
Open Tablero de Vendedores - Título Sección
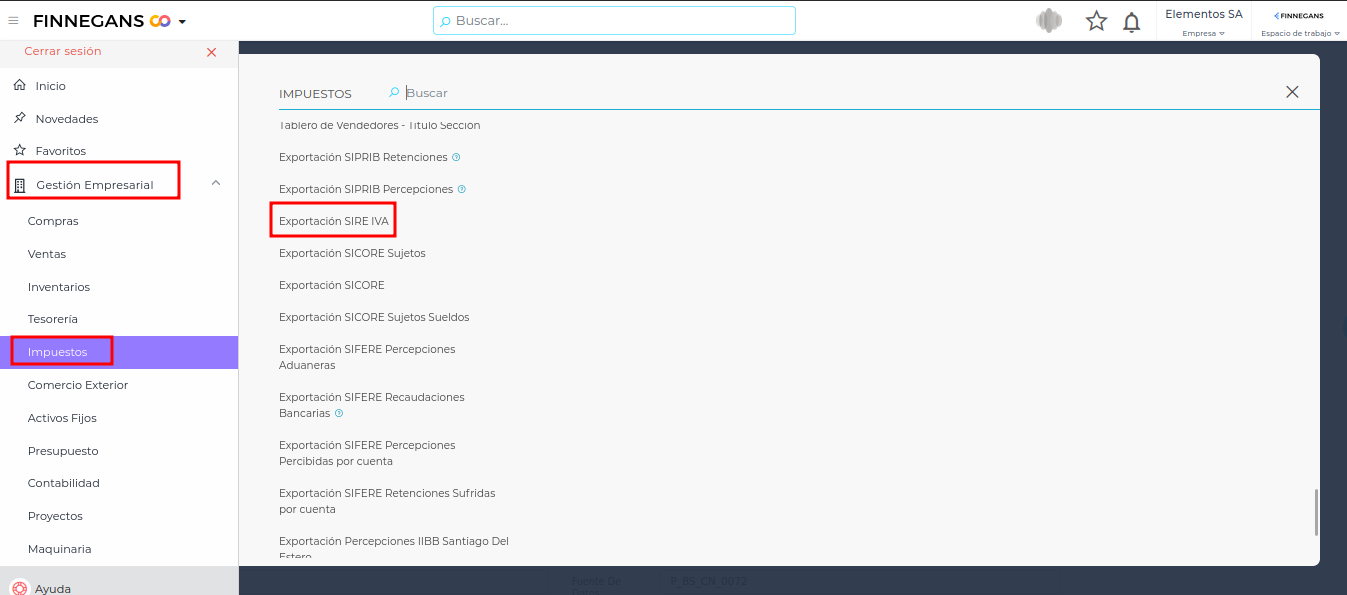pos(380,125)
